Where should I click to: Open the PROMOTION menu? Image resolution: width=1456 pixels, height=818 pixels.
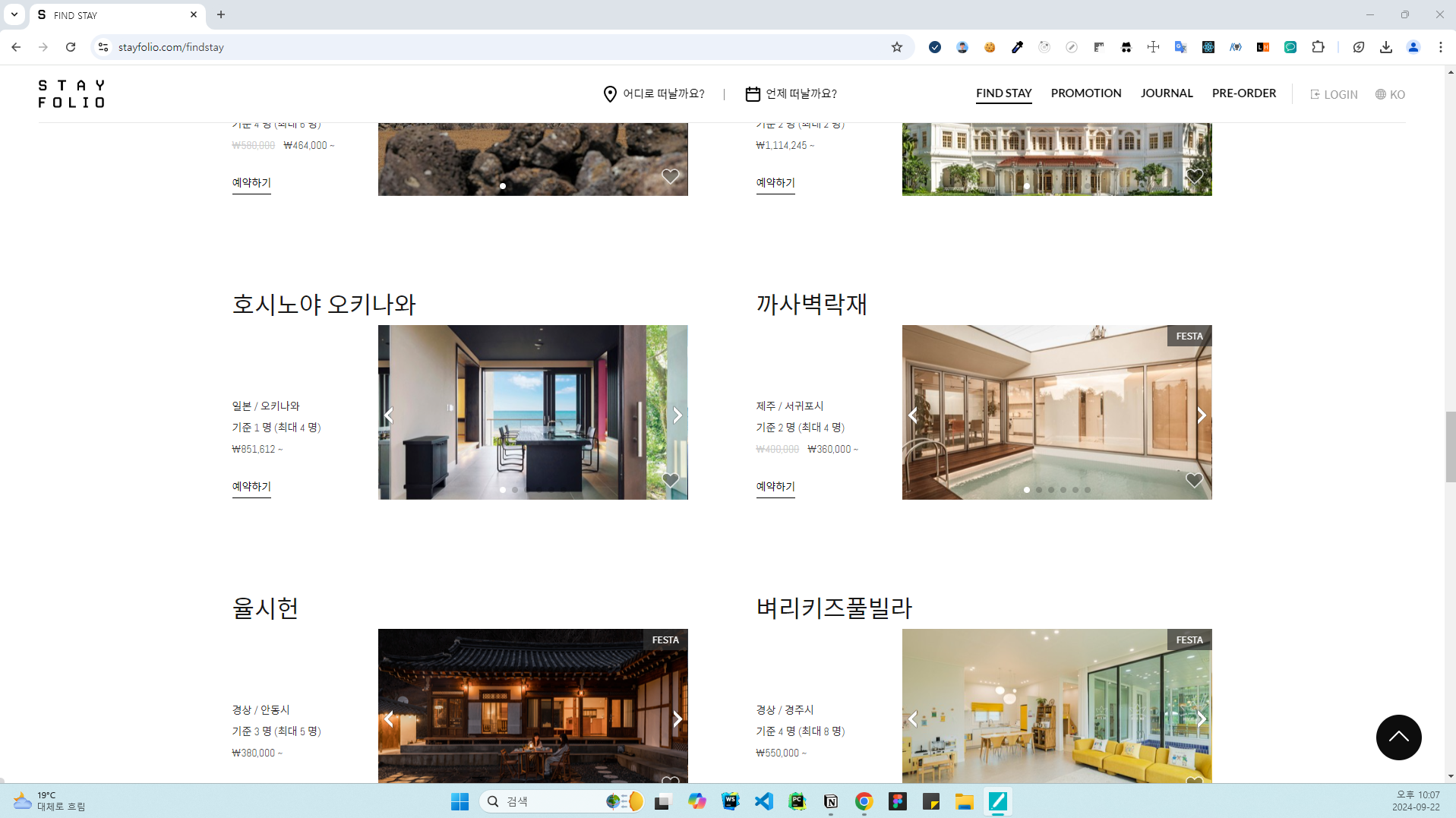1085,93
